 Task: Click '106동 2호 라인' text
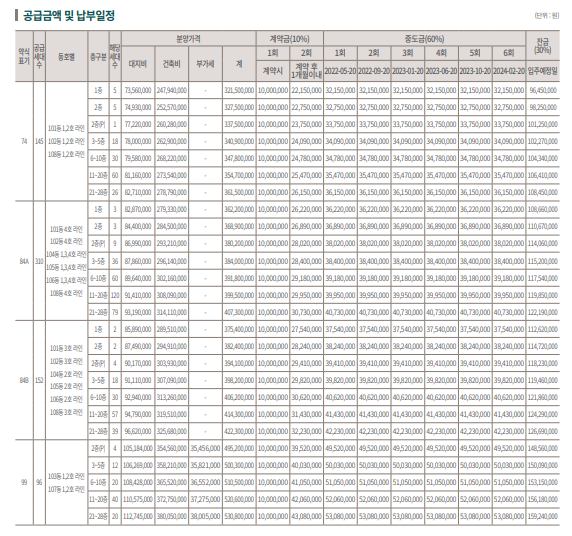66,399
